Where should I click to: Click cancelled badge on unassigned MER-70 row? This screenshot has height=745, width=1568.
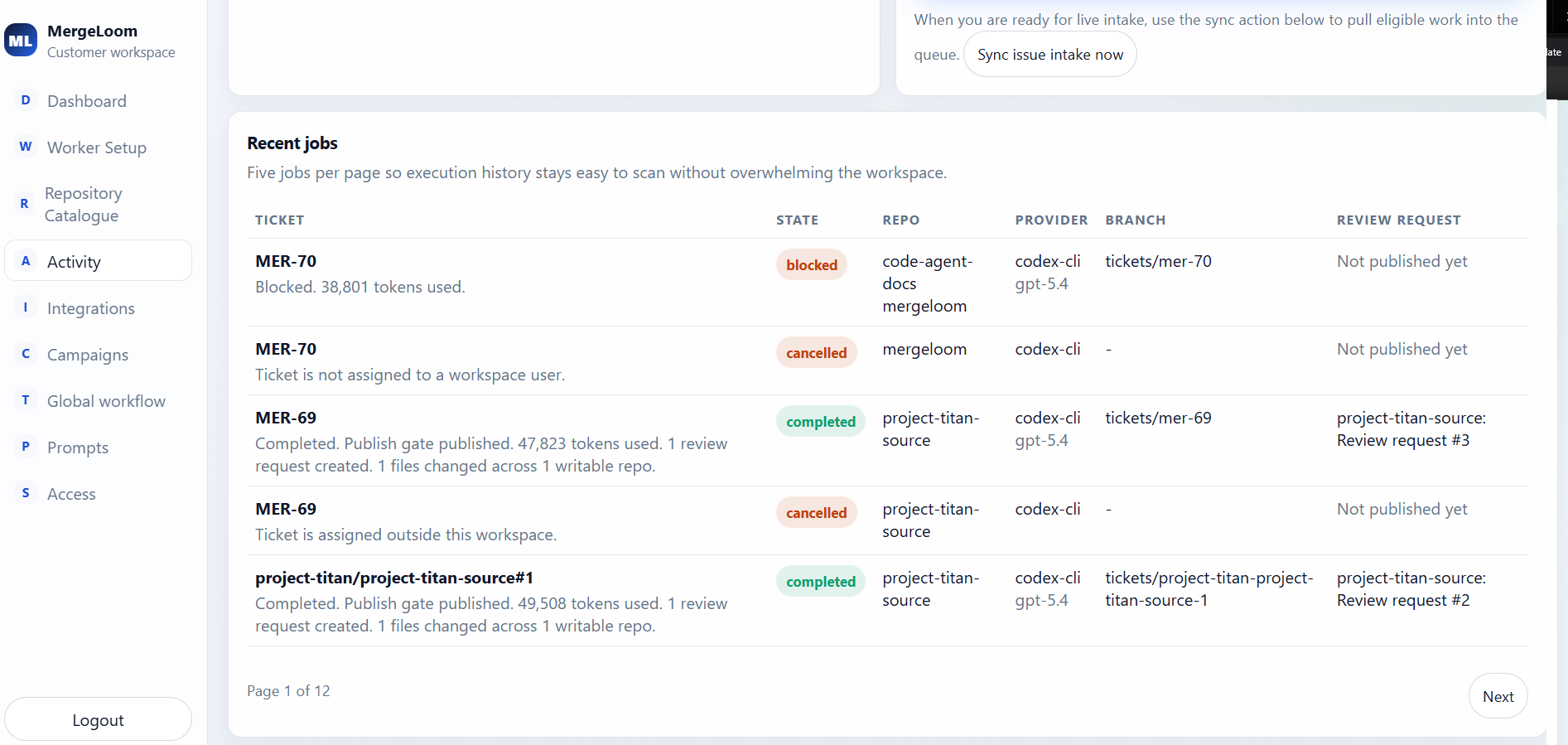pyautogui.click(x=816, y=353)
